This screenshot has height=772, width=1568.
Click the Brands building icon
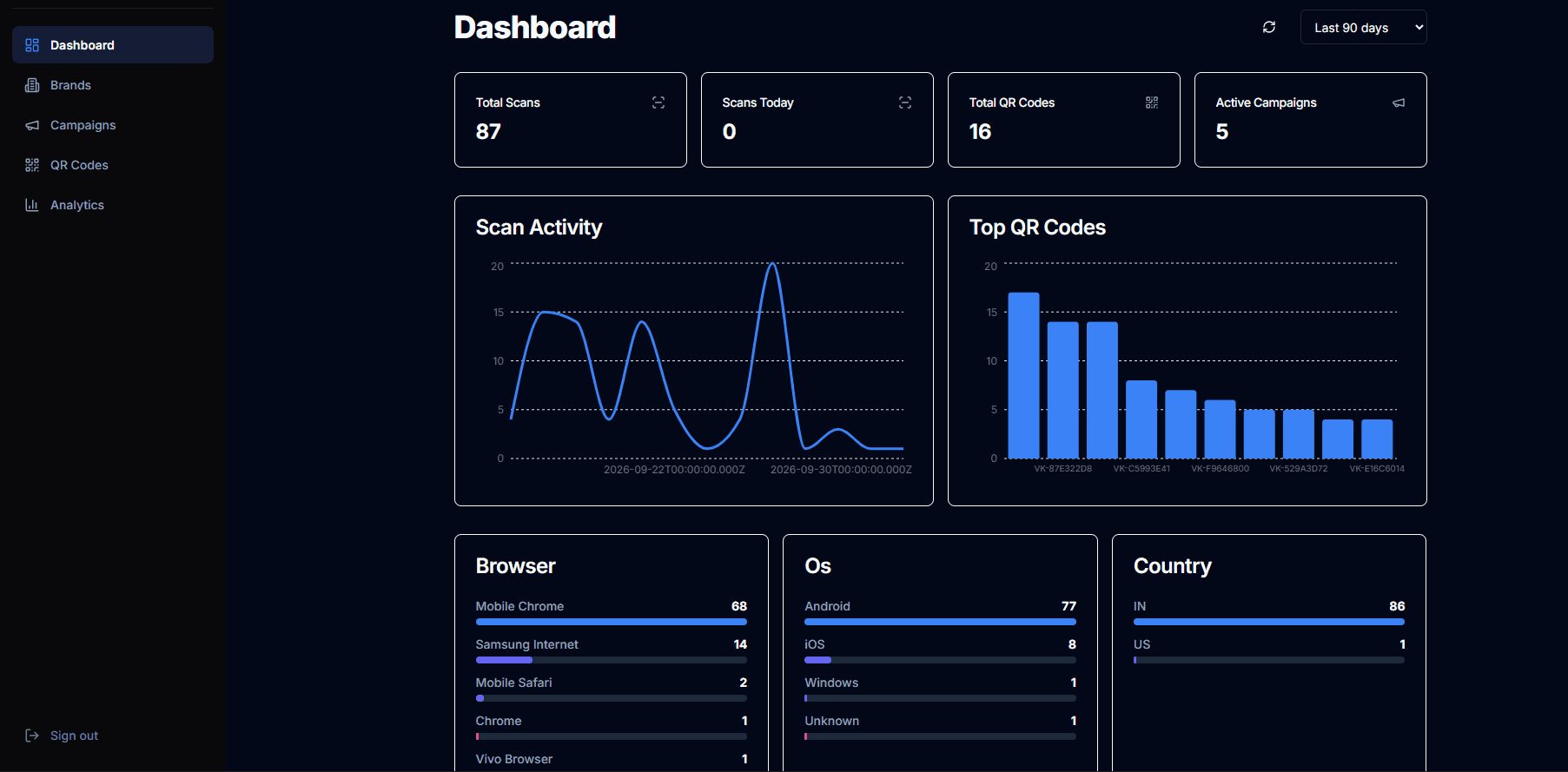point(32,85)
